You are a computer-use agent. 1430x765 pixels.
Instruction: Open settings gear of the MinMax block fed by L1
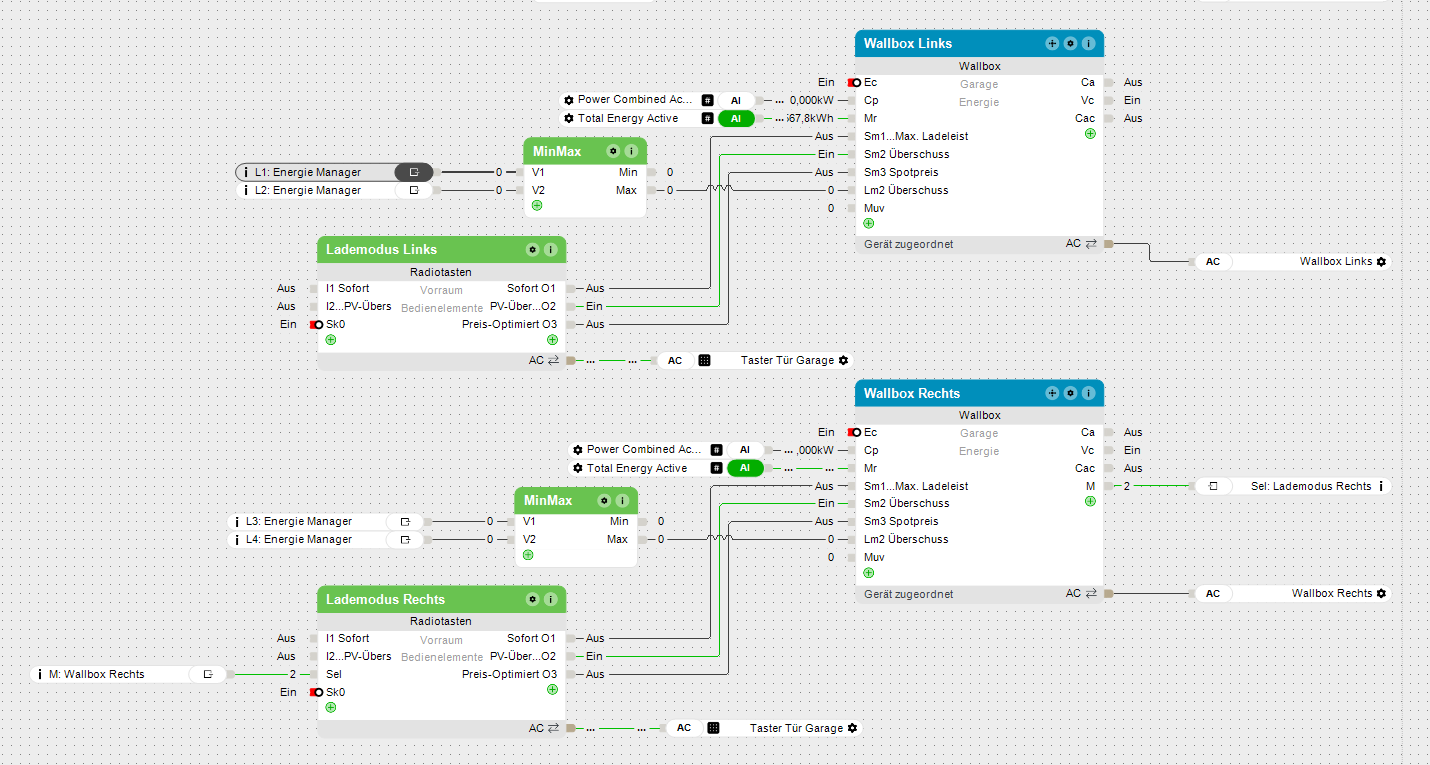coord(613,151)
